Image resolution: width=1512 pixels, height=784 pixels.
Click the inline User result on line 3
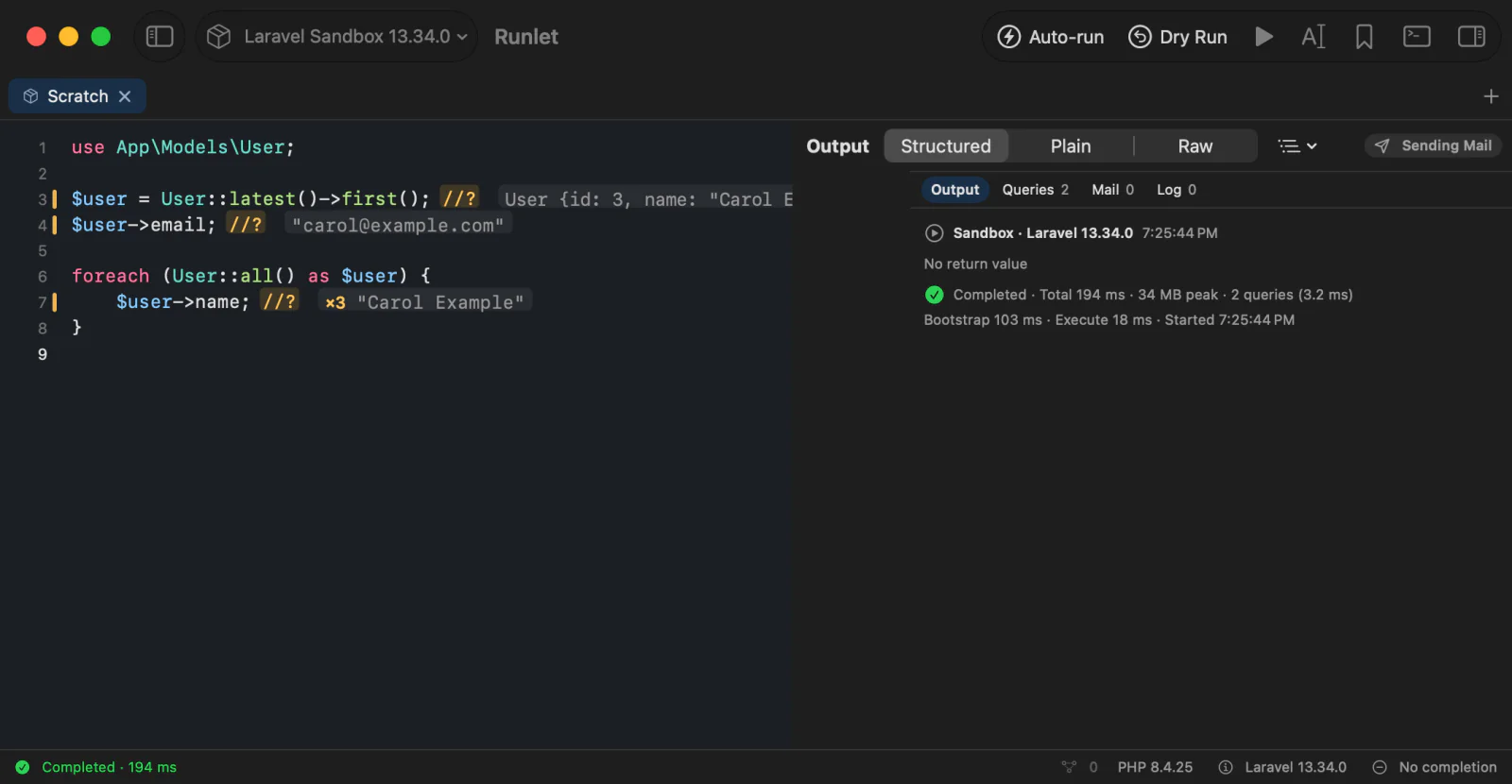pos(646,199)
